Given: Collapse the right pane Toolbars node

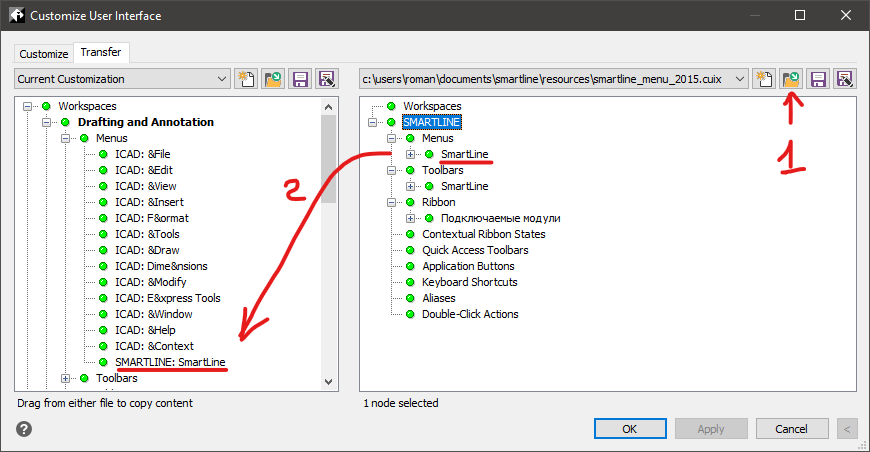Looking at the screenshot, I should (391, 170).
